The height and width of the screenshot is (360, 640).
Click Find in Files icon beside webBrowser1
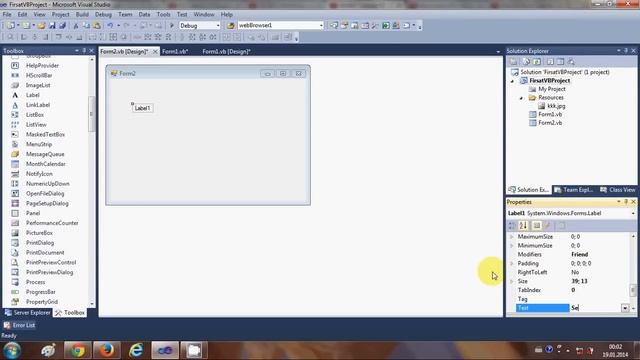[231, 25]
